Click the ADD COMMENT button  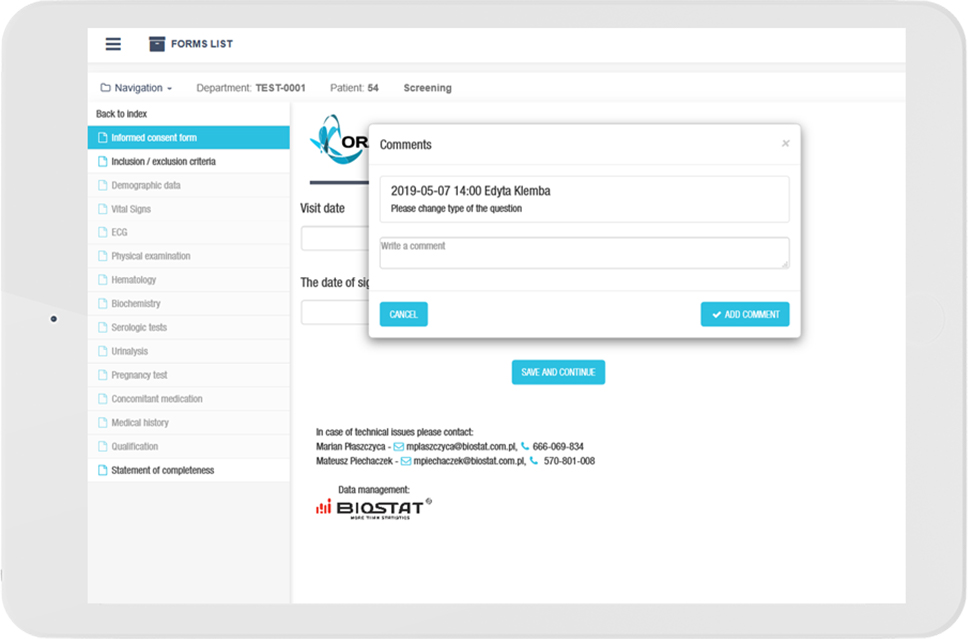click(745, 314)
